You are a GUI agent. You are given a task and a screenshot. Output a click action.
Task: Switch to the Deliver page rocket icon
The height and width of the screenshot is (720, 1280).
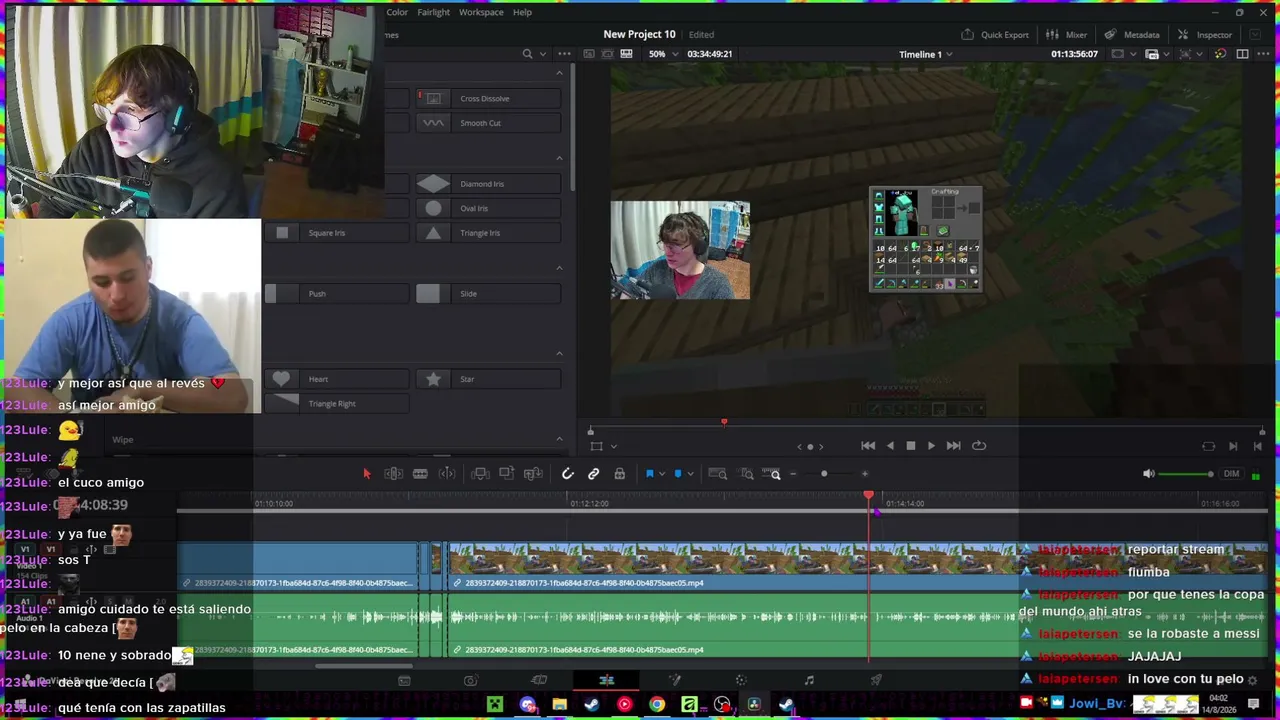click(x=876, y=681)
